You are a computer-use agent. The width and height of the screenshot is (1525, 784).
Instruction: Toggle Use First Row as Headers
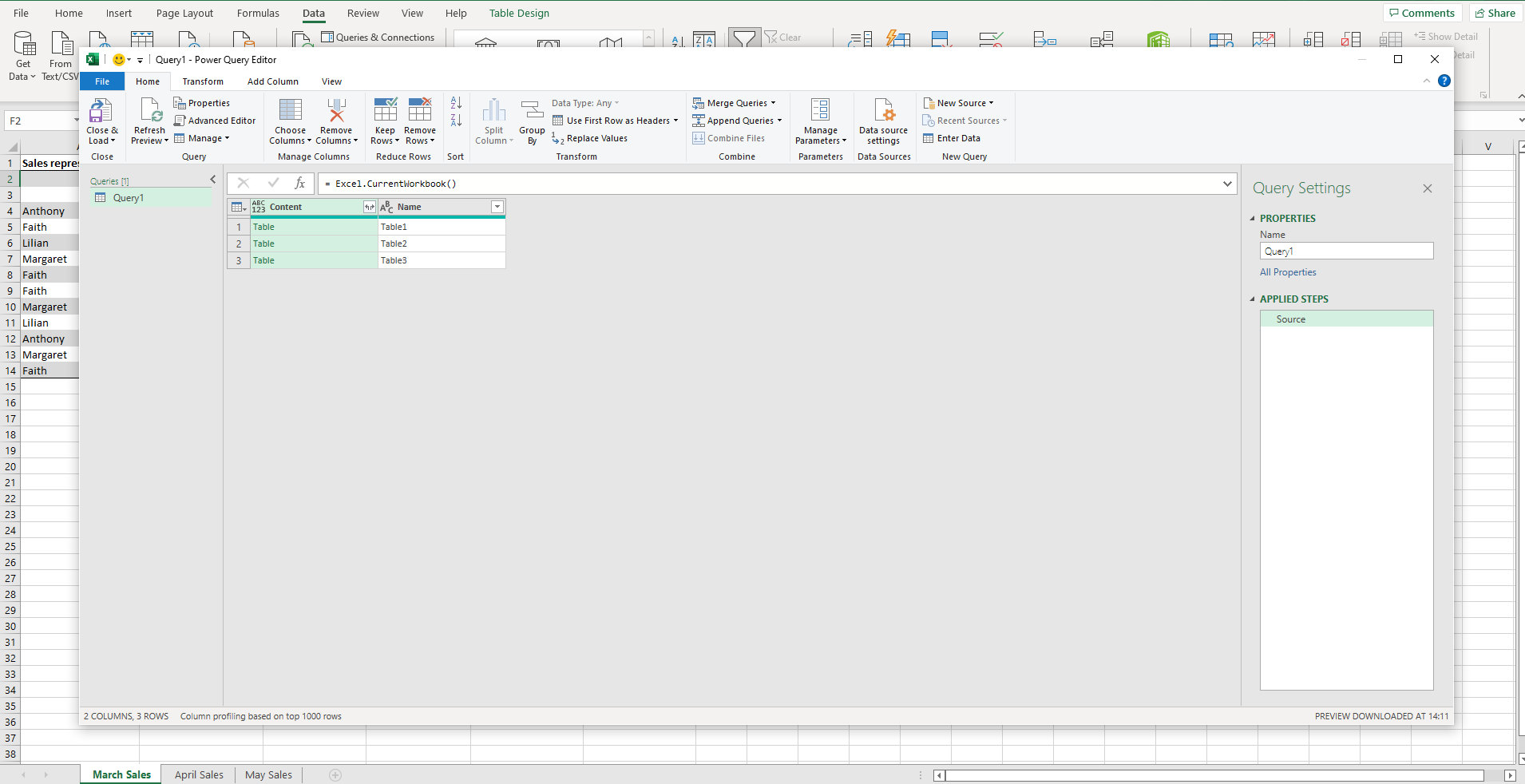coord(614,120)
